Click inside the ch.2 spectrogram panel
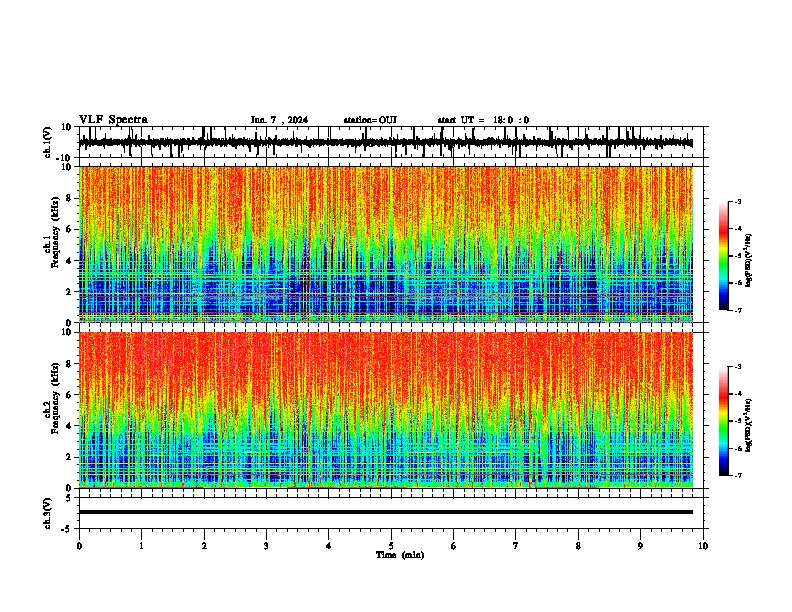Image resolution: width=792 pixels, height=612 pixels. coord(386,410)
